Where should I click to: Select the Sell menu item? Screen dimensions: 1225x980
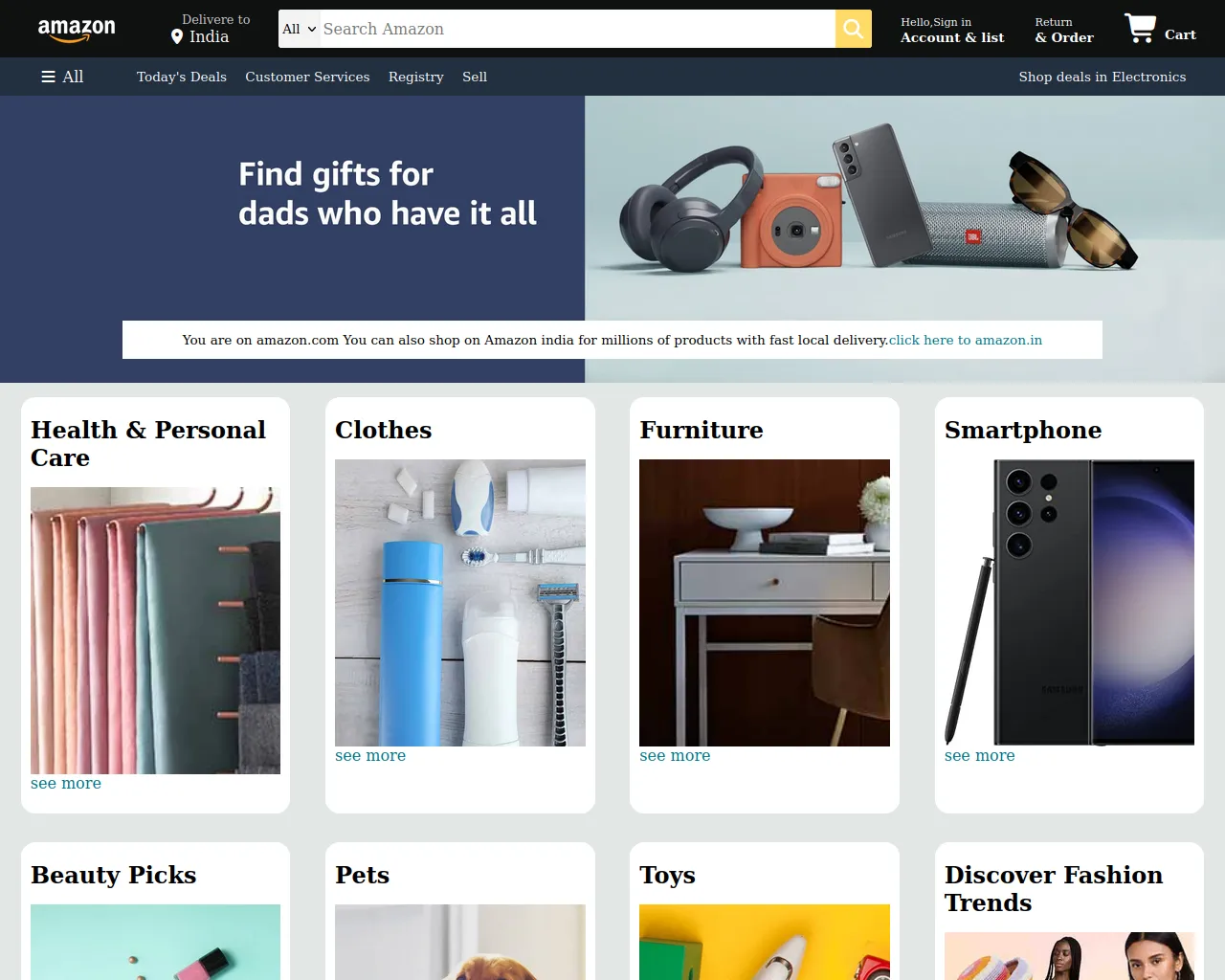[x=475, y=77]
